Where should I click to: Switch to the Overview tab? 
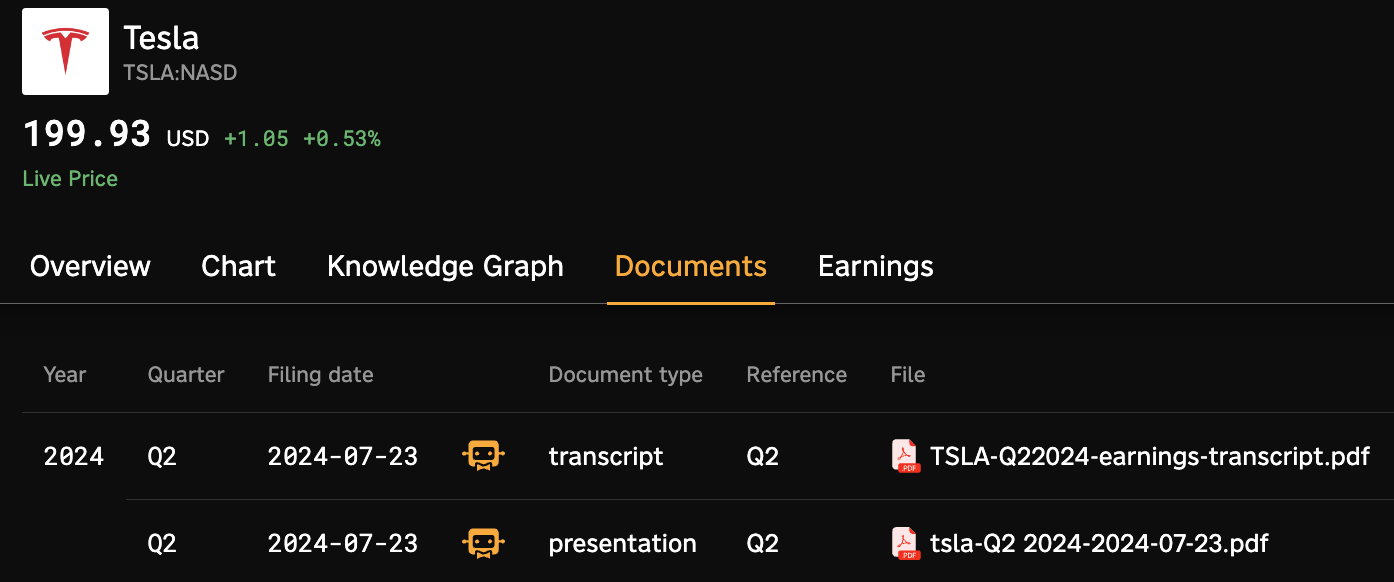90,266
